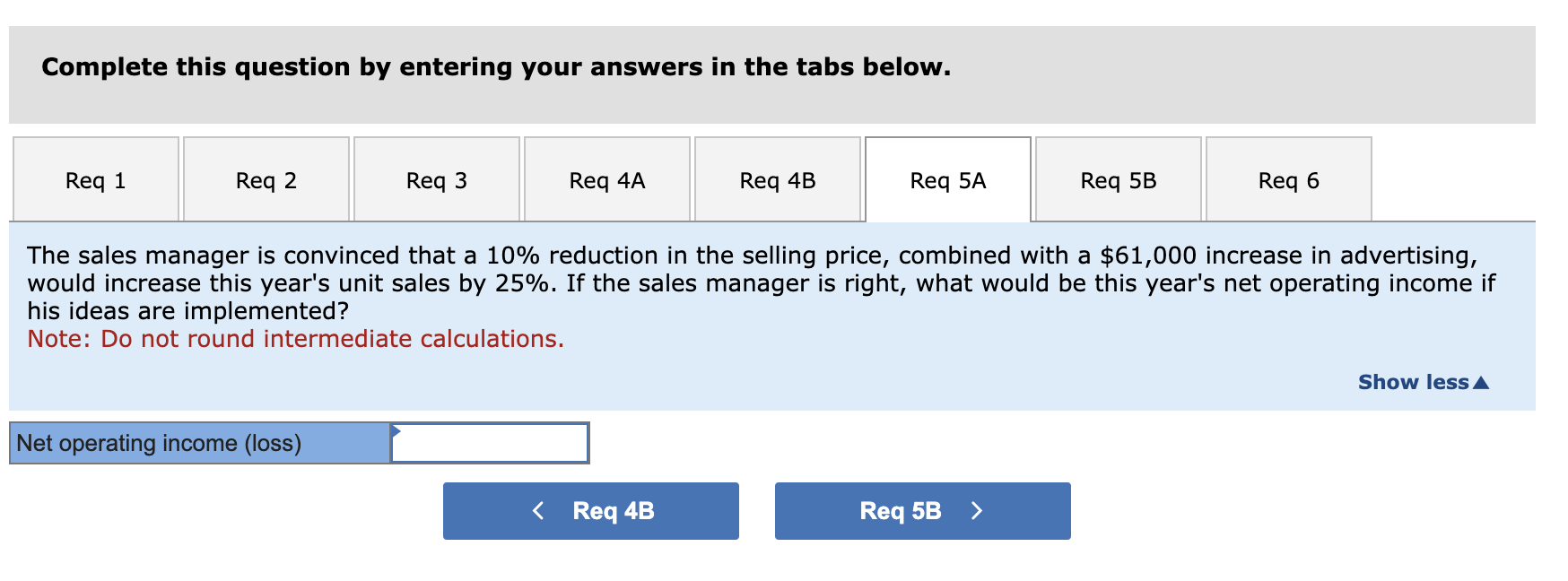
Task: Open the Req 6 tab
Action: click(1288, 179)
